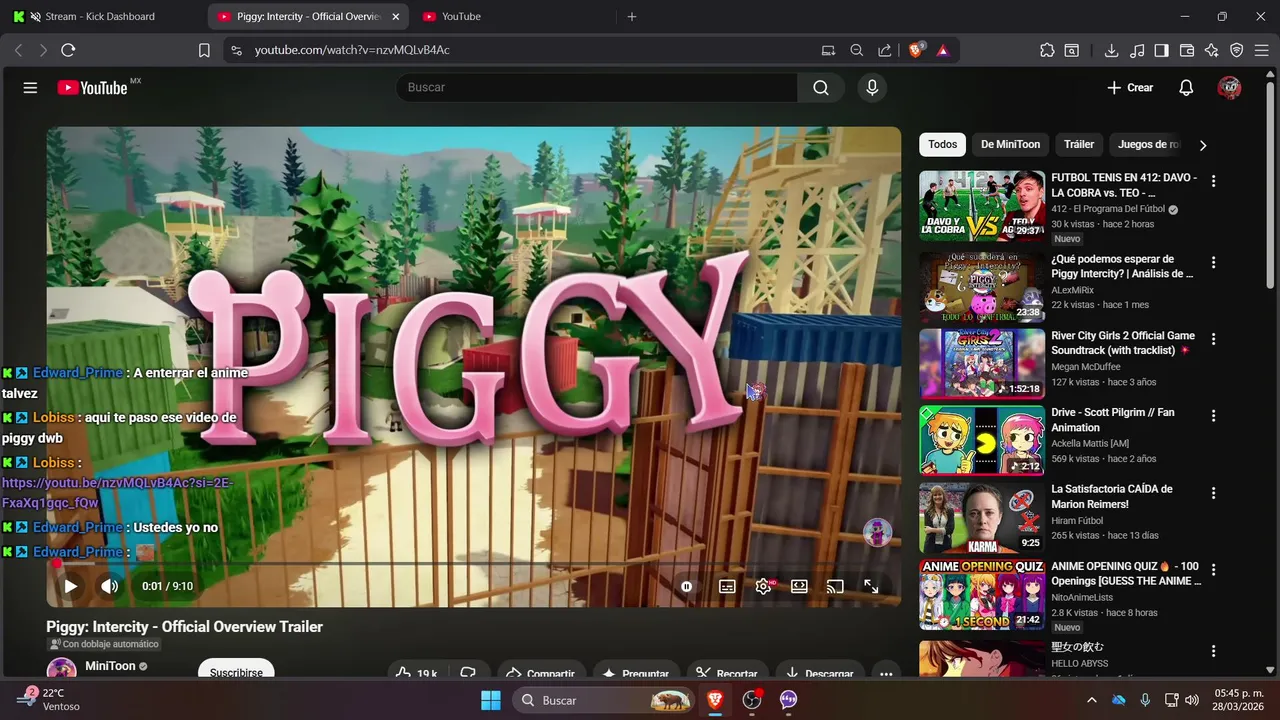Show hidden system tray icons
Screen dimensions: 1280x720
(x=1091, y=700)
